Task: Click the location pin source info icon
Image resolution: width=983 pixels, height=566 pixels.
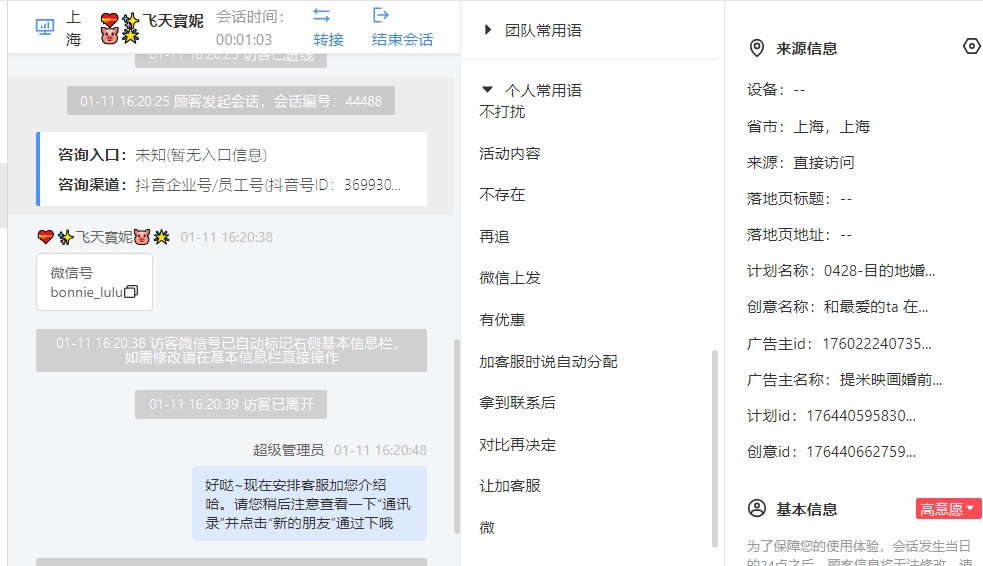Action: pos(757,48)
